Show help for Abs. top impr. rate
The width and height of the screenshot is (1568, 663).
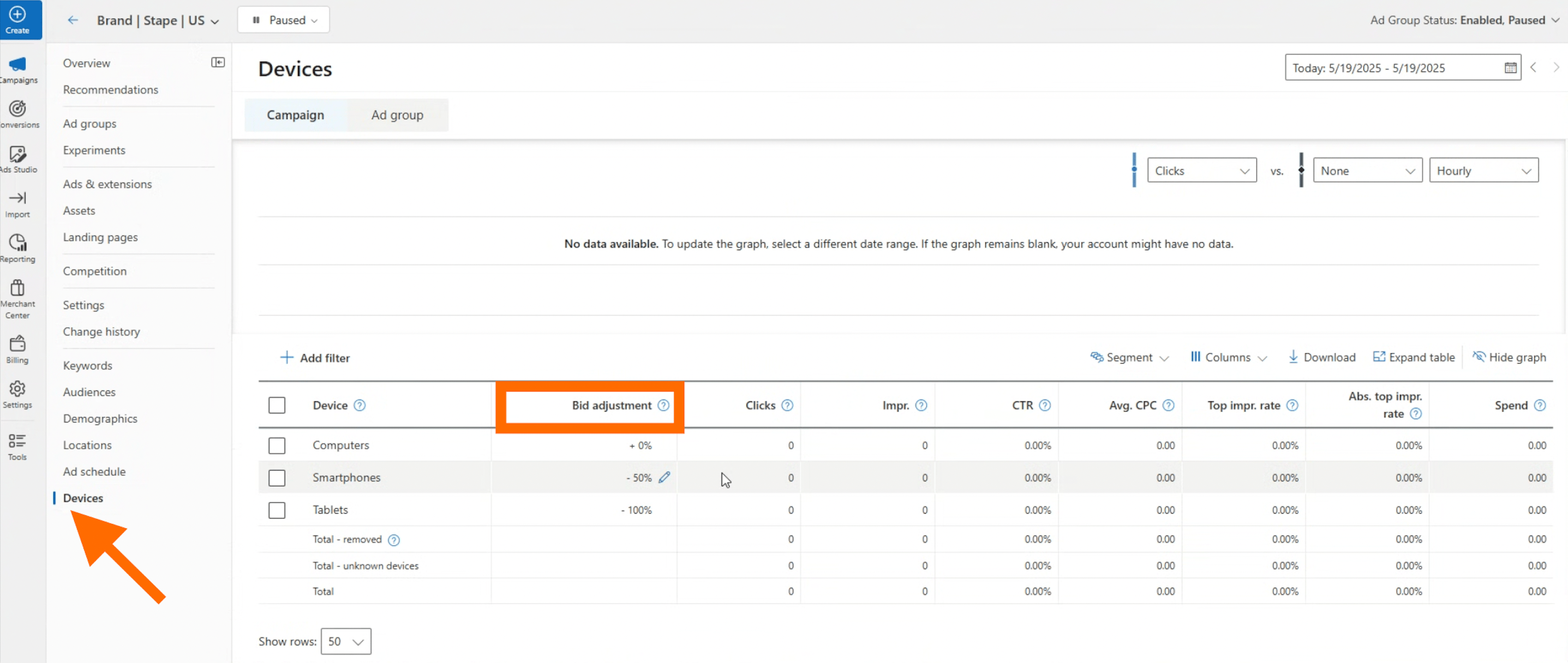click(1416, 414)
